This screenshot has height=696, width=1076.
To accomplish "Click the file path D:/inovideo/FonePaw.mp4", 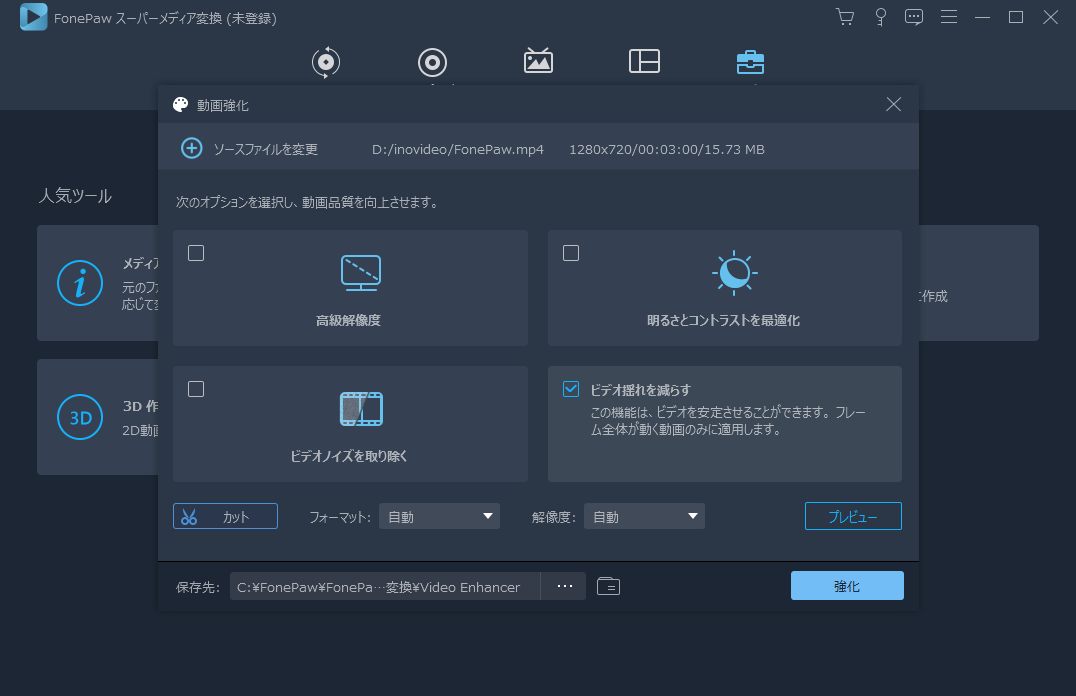I will (x=458, y=150).
